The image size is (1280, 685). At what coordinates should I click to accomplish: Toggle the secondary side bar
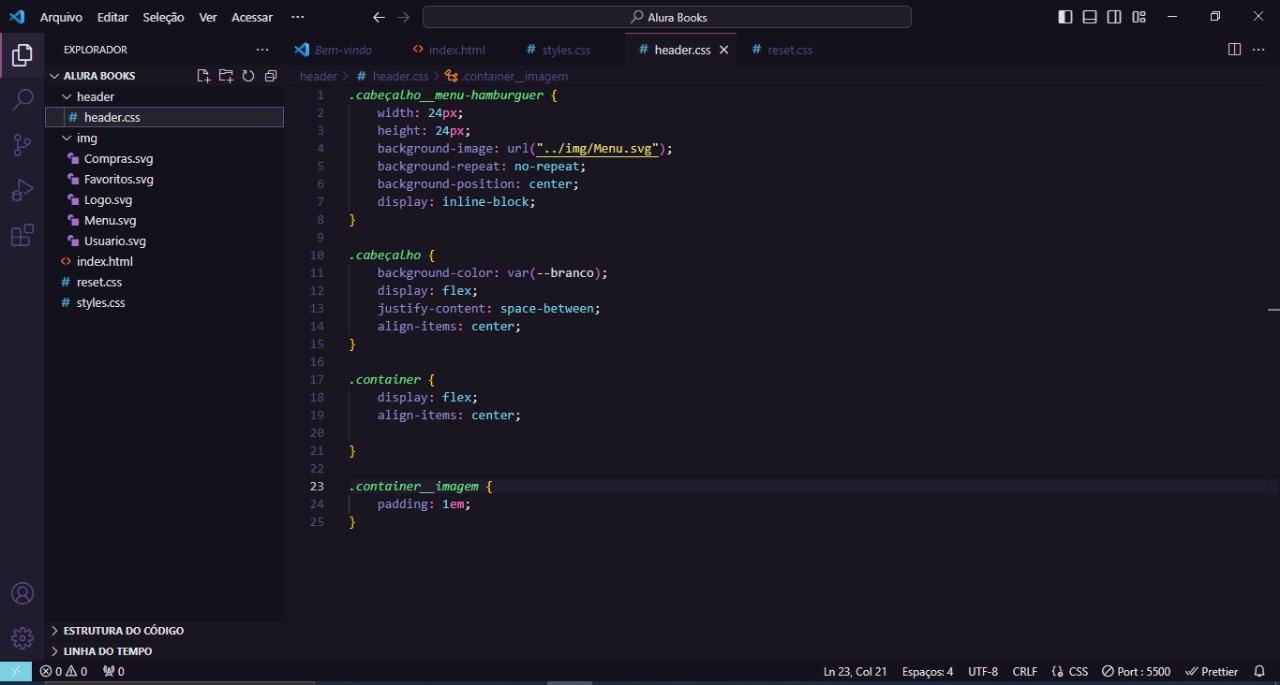[x=1114, y=17]
